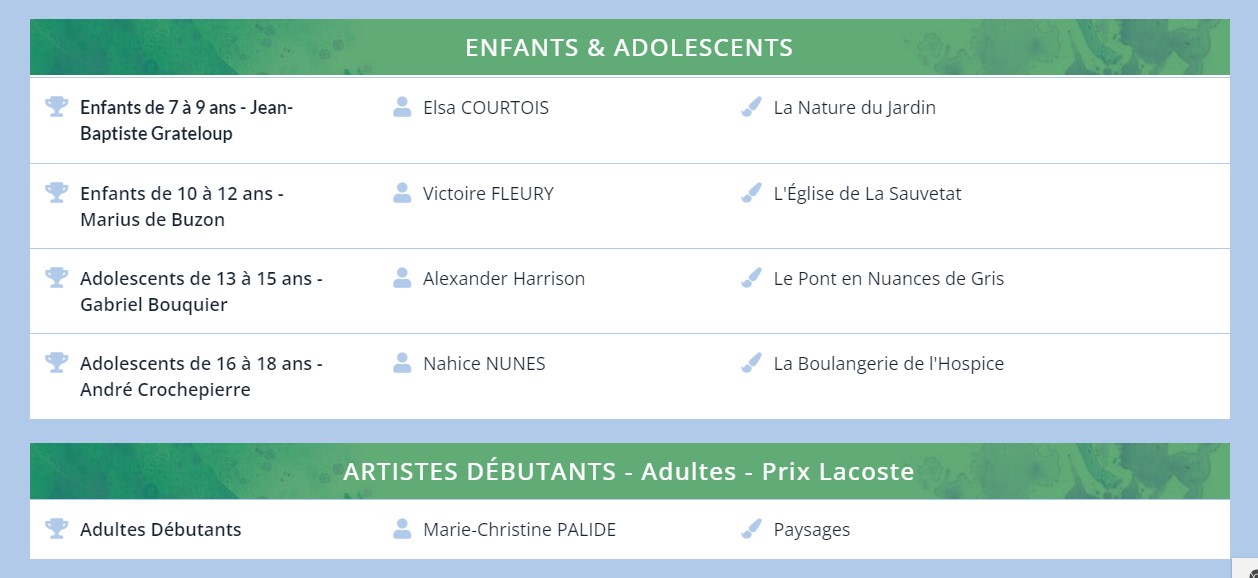1258x578 pixels.
Task: Click the Adultes Débutants category label
Action: [160, 530]
